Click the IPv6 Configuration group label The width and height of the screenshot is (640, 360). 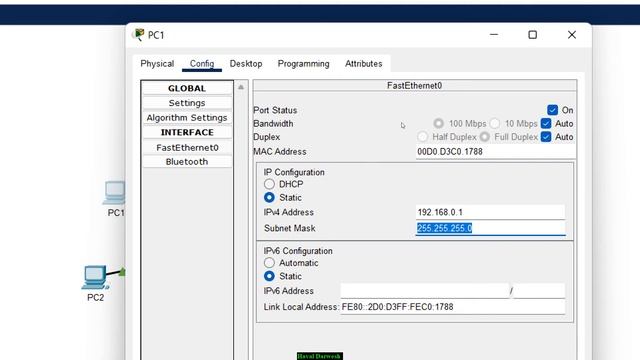point(298,251)
